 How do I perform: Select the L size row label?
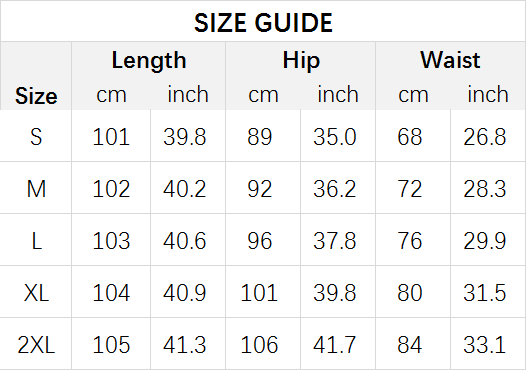click(37, 241)
